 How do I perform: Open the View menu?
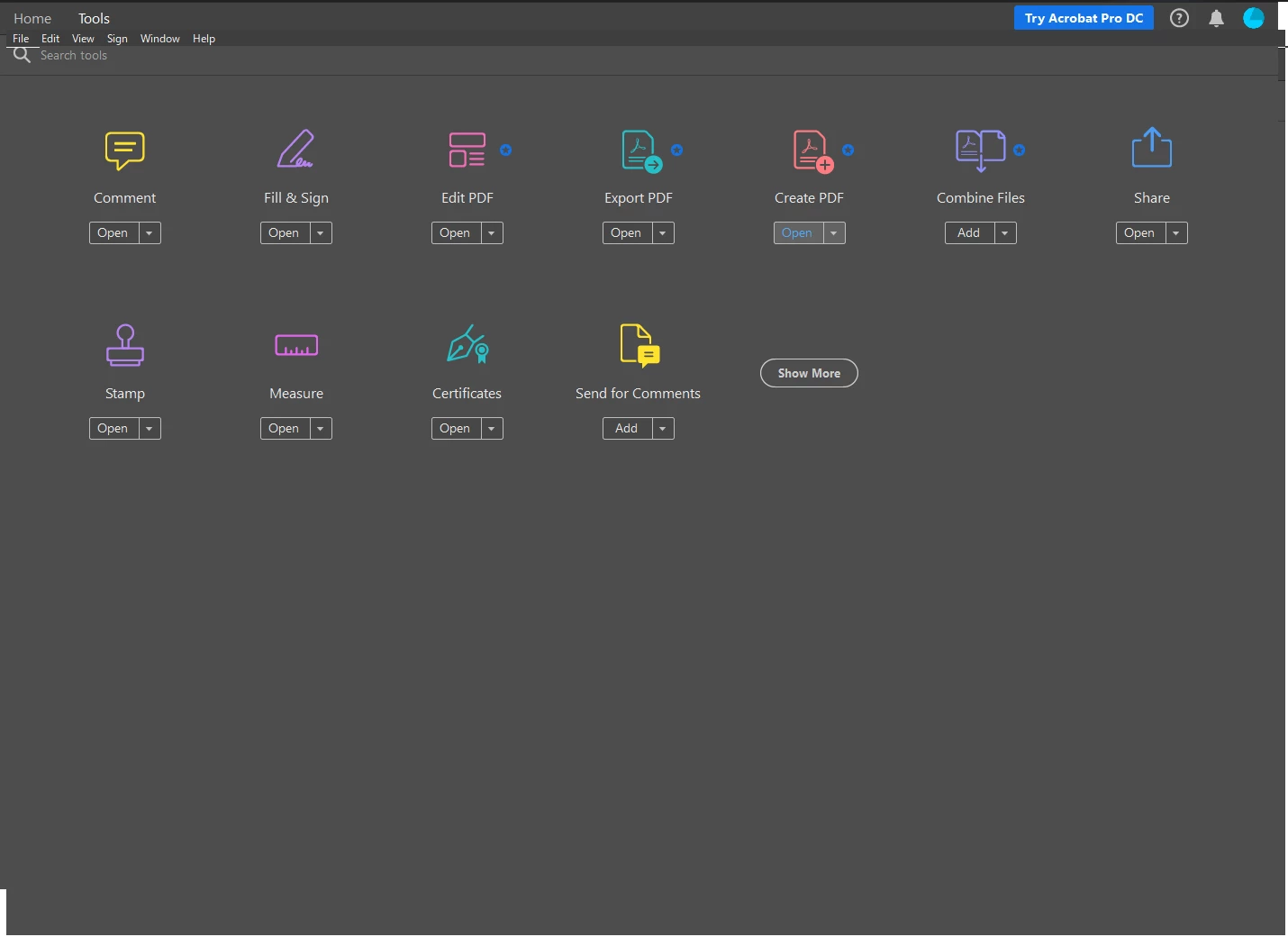coord(83,39)
